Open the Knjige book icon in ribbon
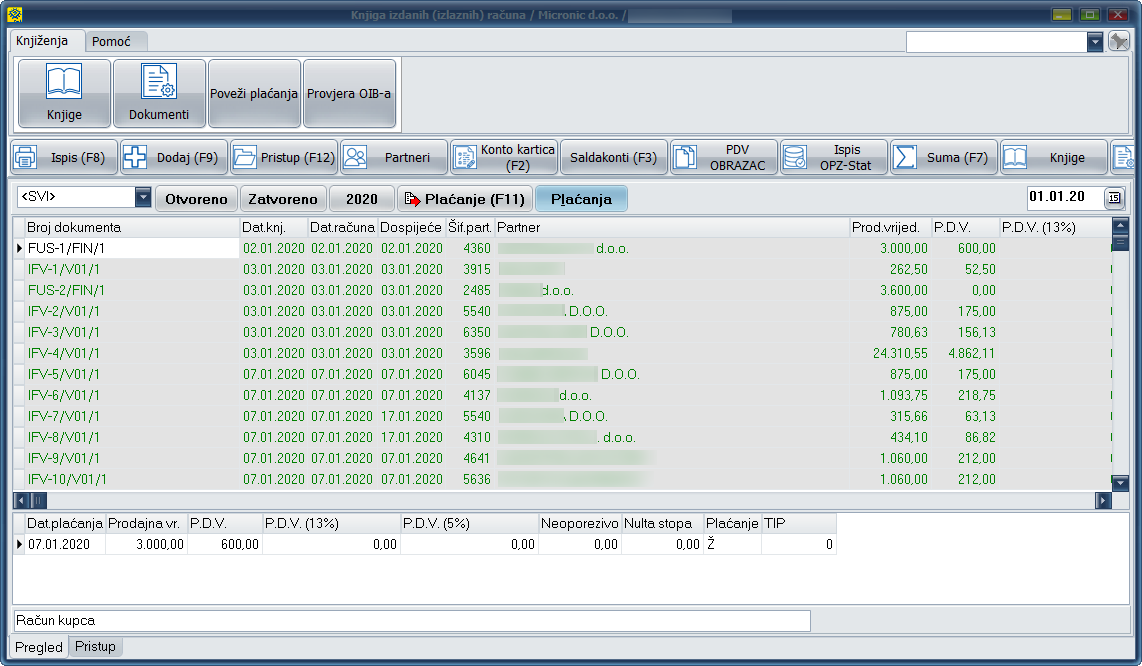 pyautogui.click(x=64, y=93)
